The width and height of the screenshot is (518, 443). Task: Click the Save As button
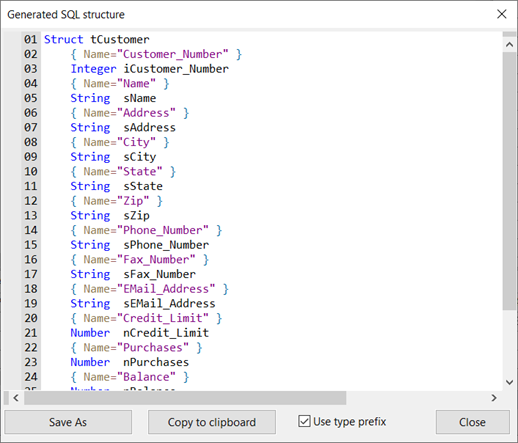[68, 422]
